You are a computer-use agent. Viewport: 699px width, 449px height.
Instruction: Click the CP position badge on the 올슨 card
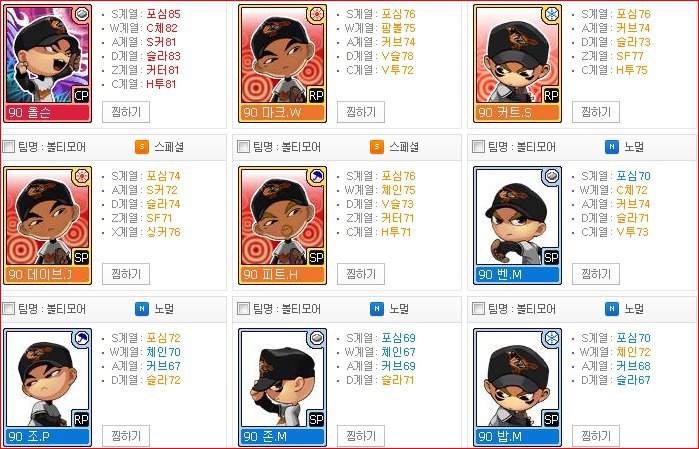(x=82, y=95)
